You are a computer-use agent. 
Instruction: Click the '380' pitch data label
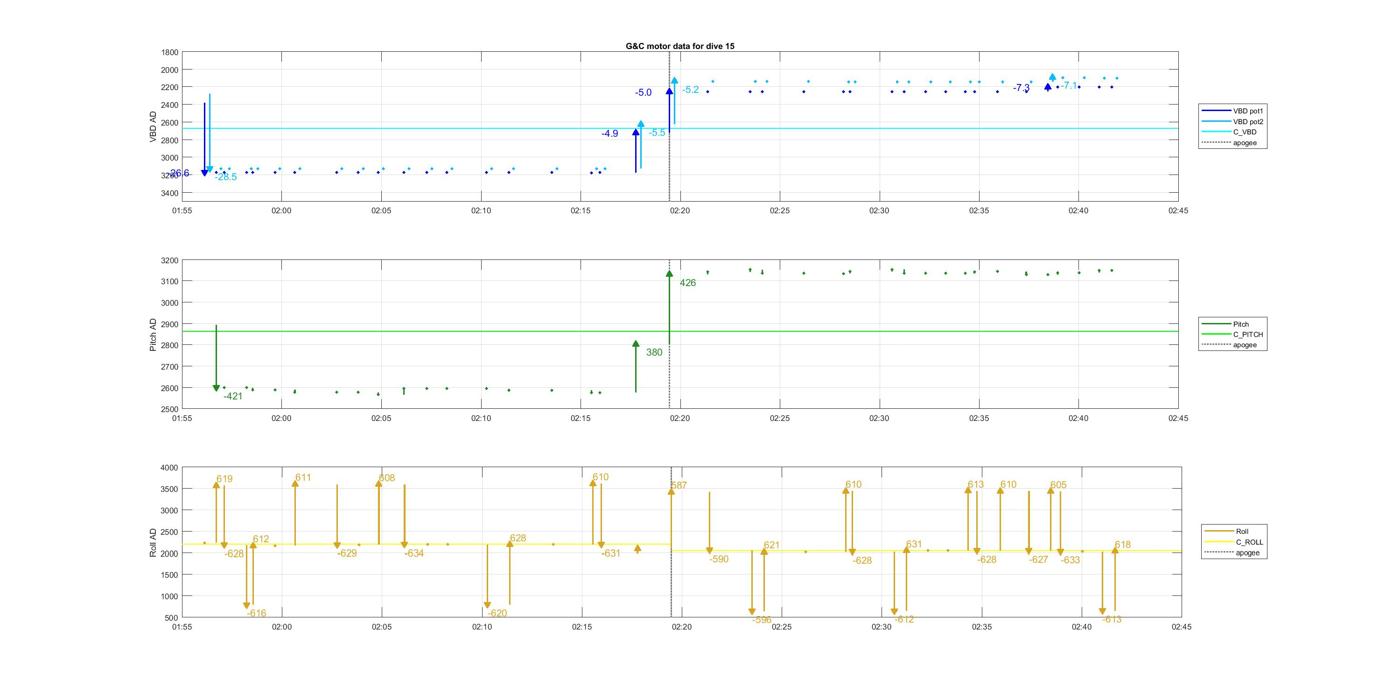click(x=654, y=352)
